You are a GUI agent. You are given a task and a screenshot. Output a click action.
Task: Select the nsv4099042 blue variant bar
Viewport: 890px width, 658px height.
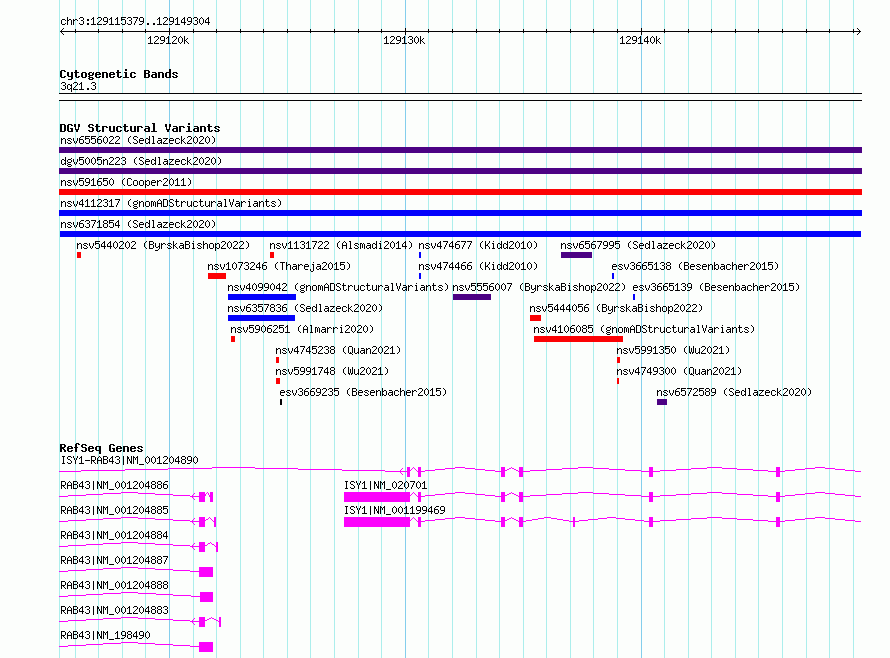point(262,297)
